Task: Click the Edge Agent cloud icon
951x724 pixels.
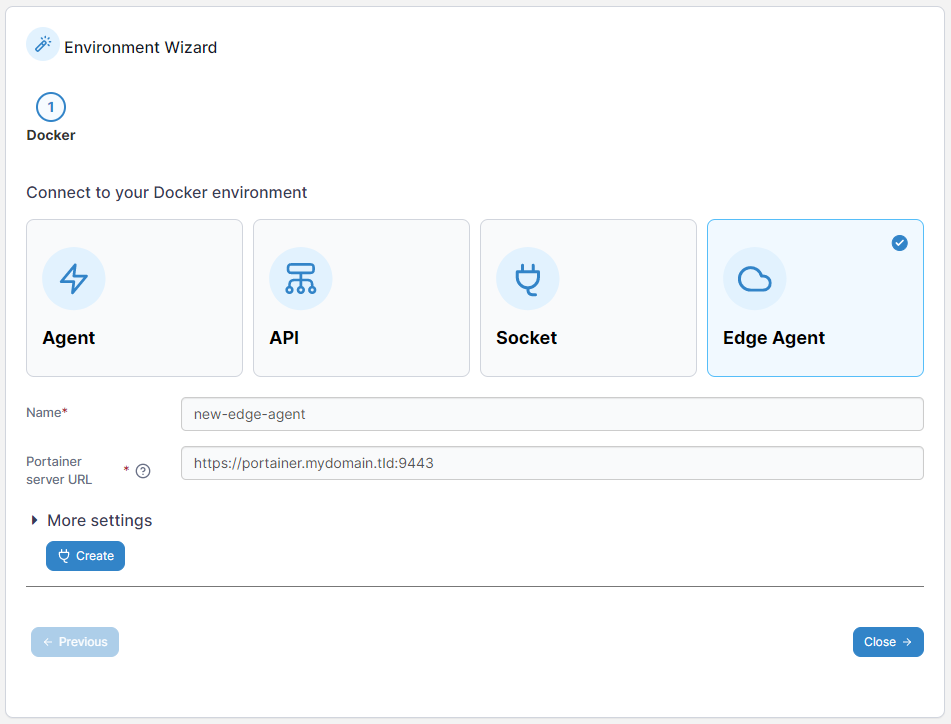Action: click(x=754, y=278)
